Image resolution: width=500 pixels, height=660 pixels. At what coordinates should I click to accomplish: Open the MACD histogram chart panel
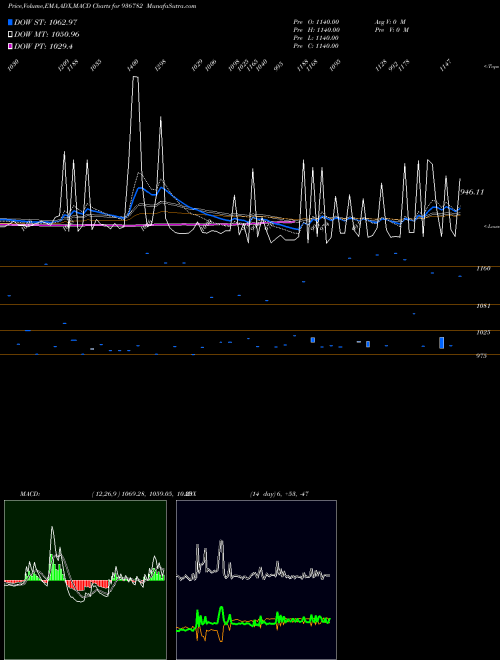click(x=85, y=580)
